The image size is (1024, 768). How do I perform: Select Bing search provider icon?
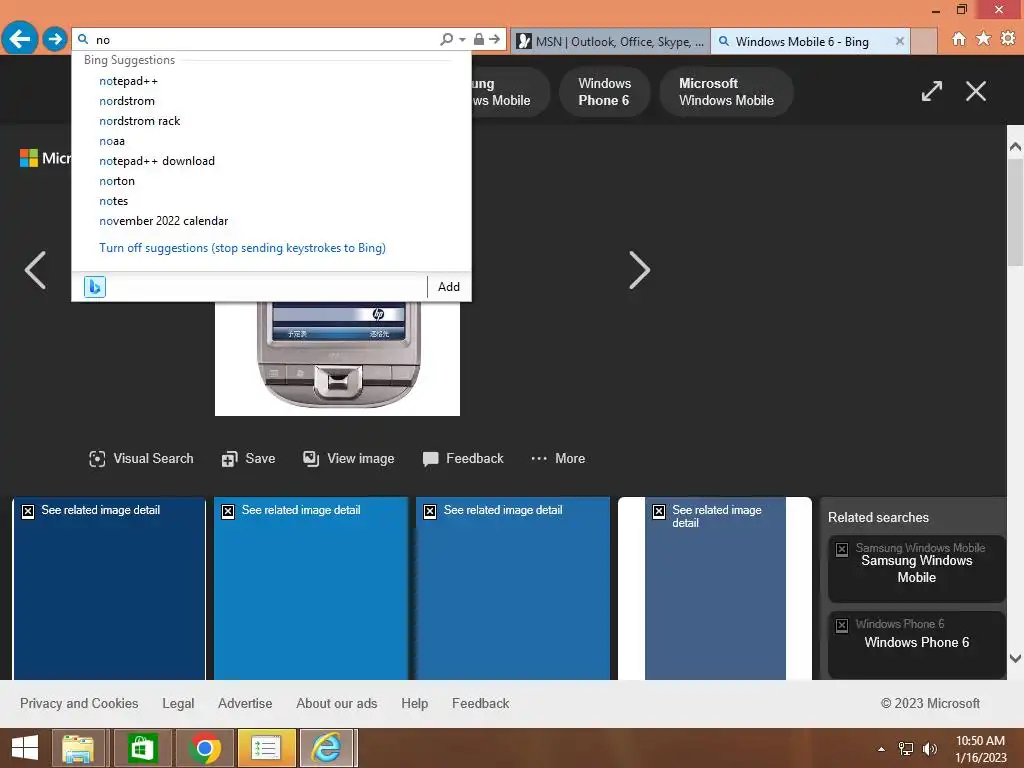pyautogui.click(x=95, y=287)
